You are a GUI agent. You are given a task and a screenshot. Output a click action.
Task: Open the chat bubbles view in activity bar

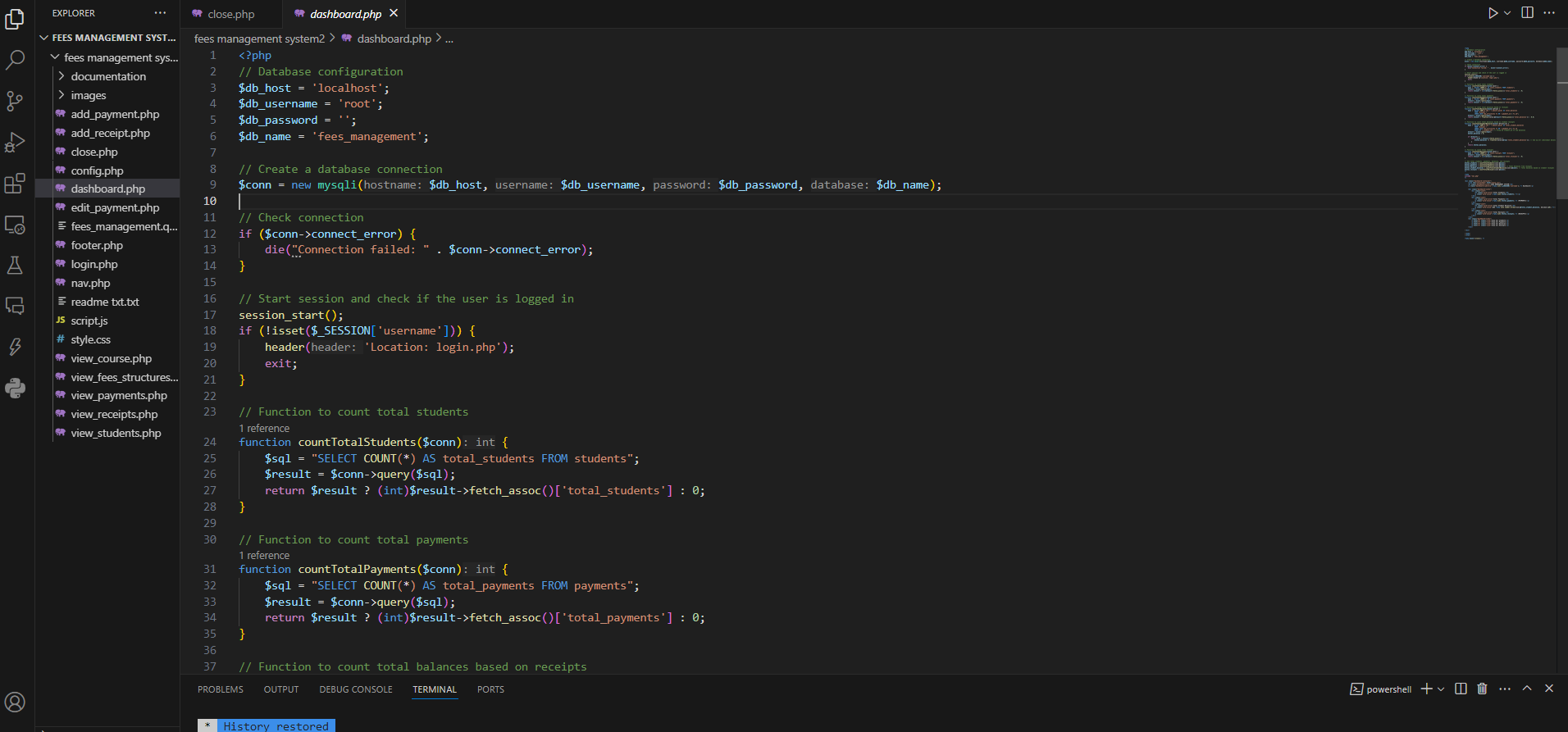point(15,306)
